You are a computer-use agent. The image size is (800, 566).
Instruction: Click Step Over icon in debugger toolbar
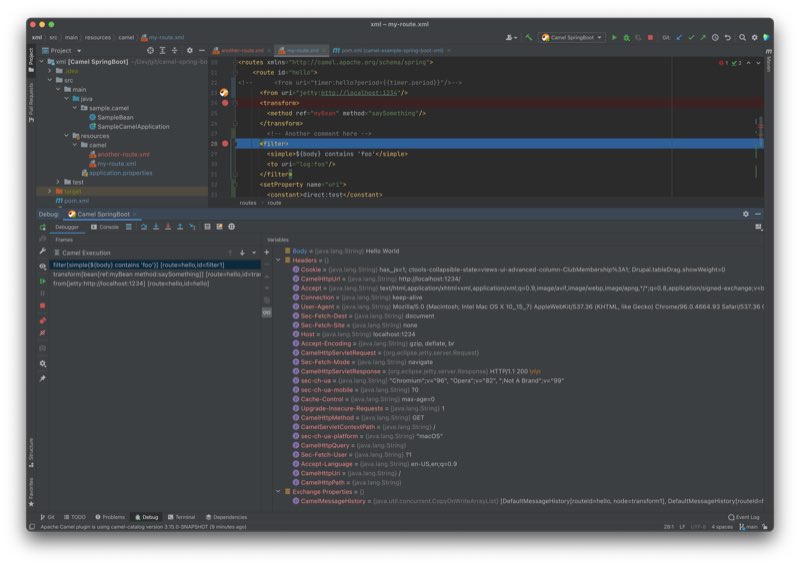pos(144,227)
